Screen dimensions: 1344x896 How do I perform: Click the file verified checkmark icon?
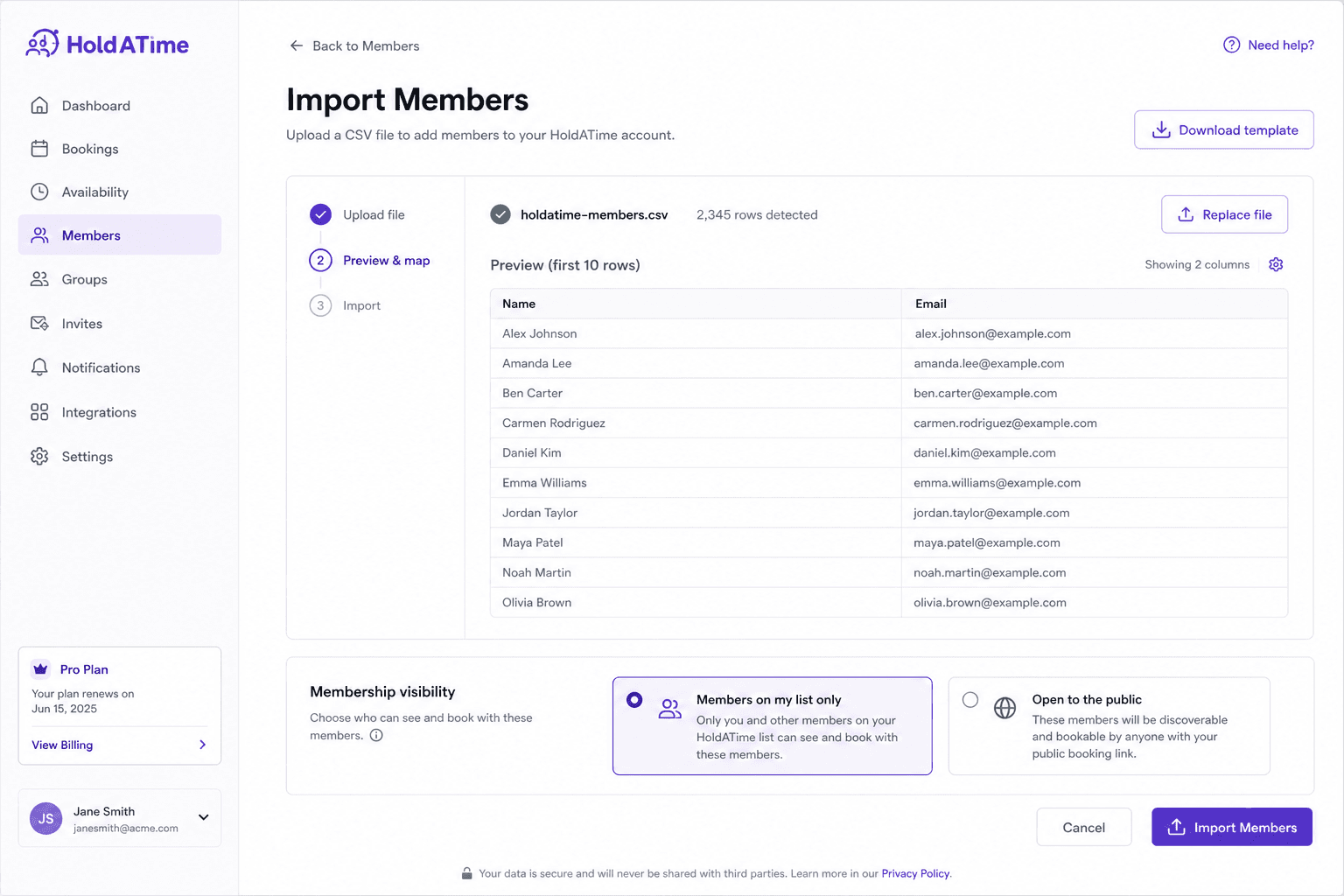500,214
